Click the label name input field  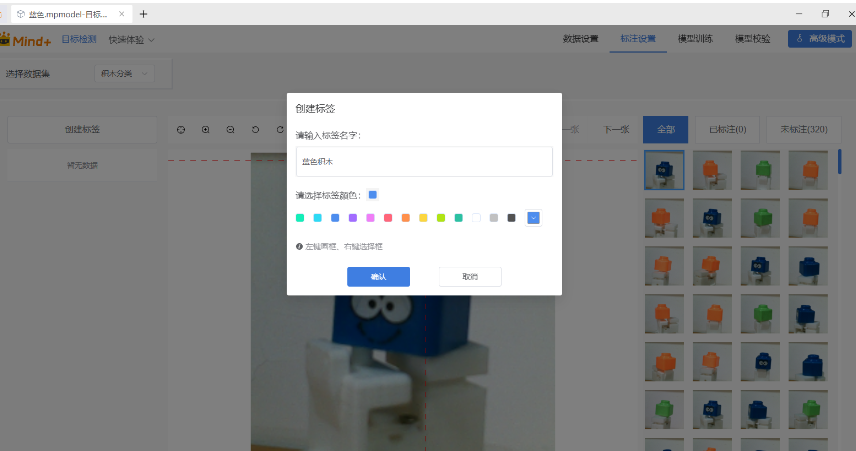424,161
